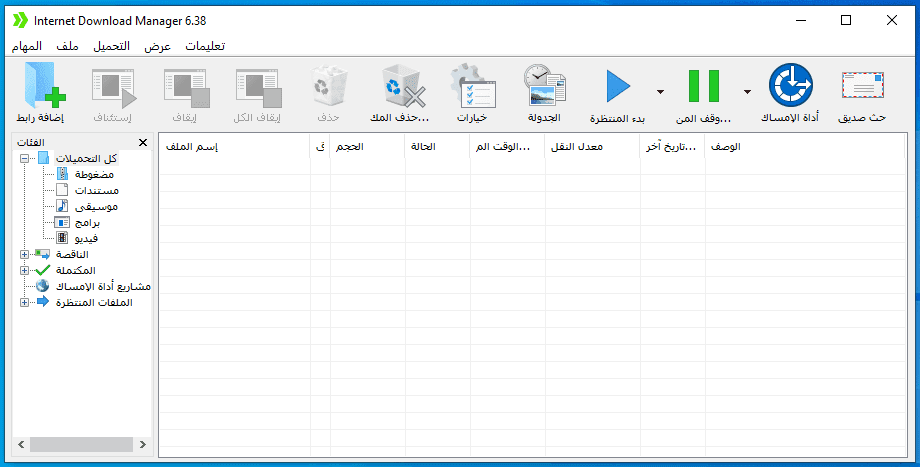Open the Grabber tool (أداة الإمساك) icon
This screenshot has height=468, width=920.
click(790, 86)
